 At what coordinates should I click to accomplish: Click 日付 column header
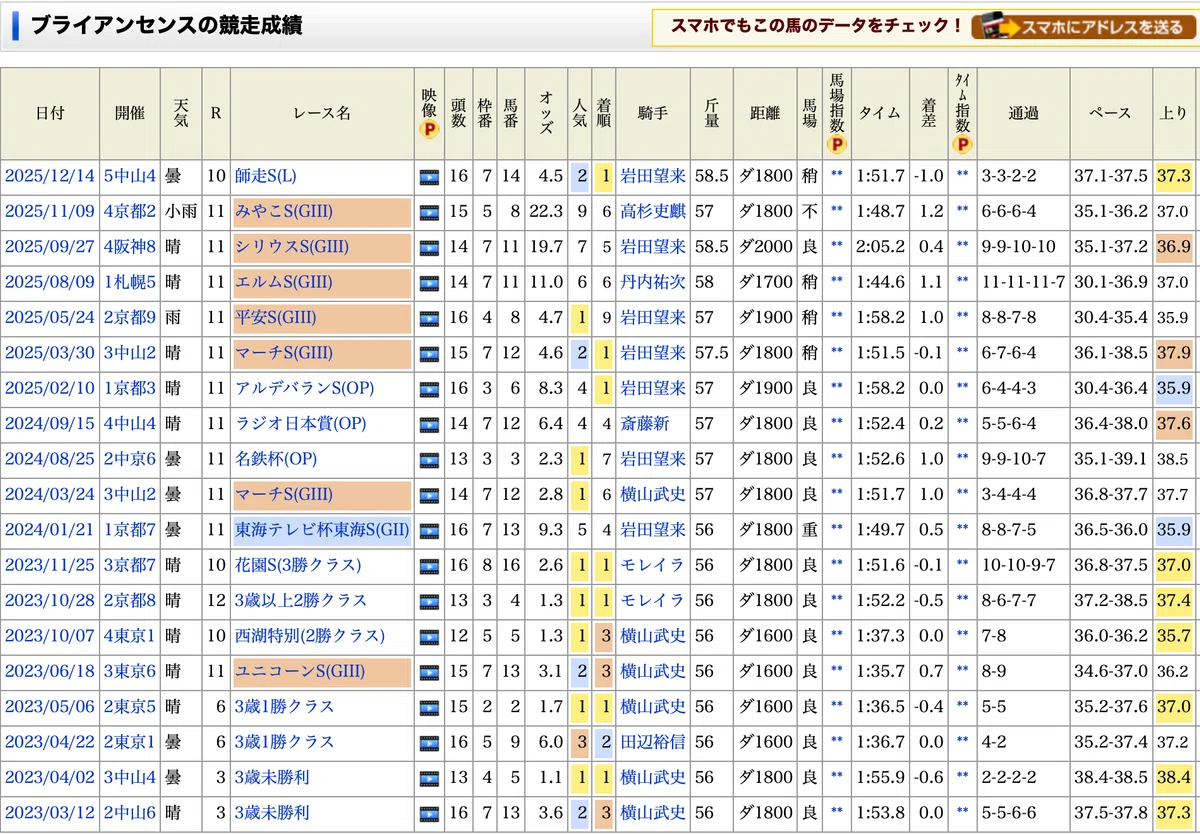50,114
